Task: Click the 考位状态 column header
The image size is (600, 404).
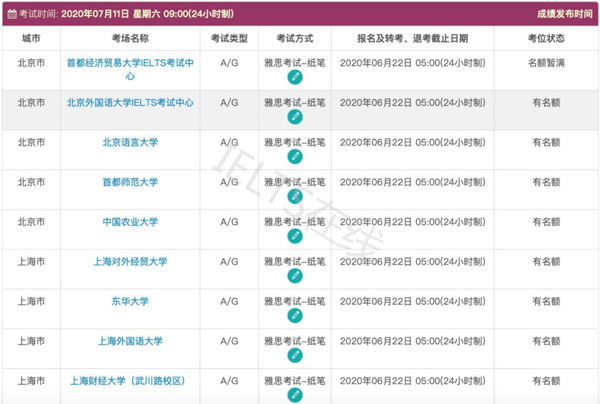Action: (x=546, y=38)
